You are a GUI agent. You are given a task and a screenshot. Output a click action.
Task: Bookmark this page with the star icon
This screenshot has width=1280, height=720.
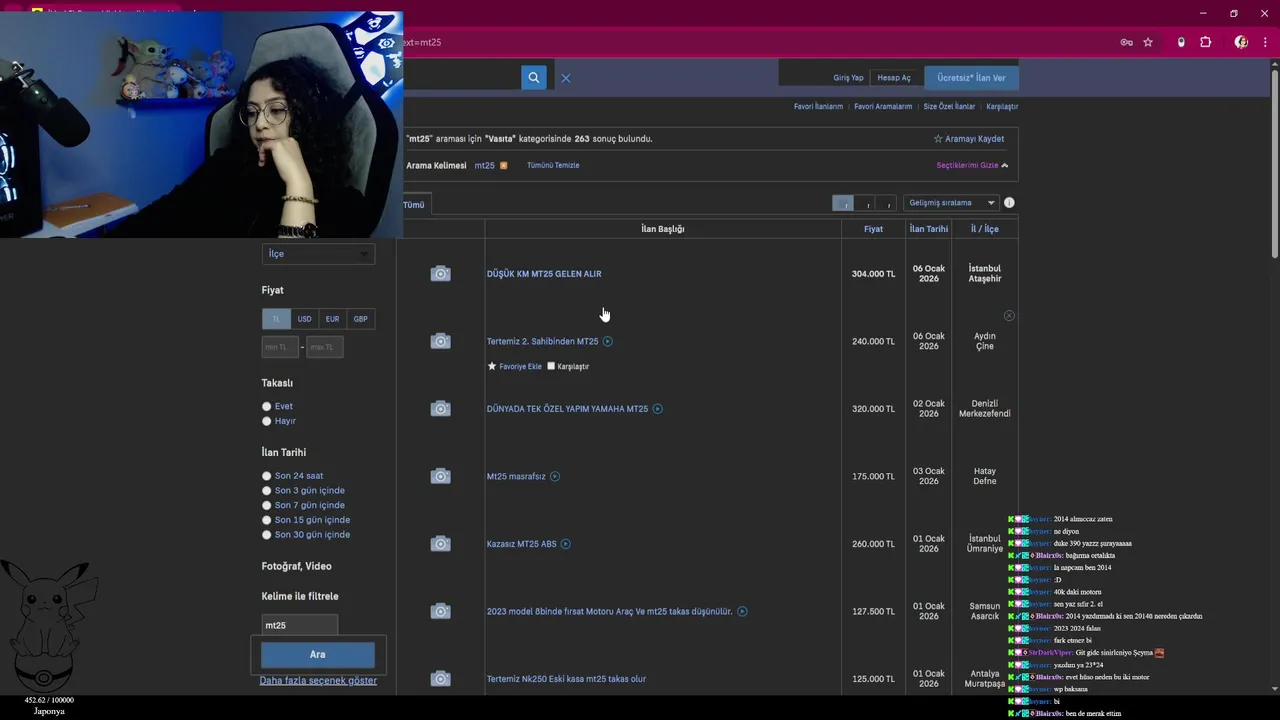1148,42
